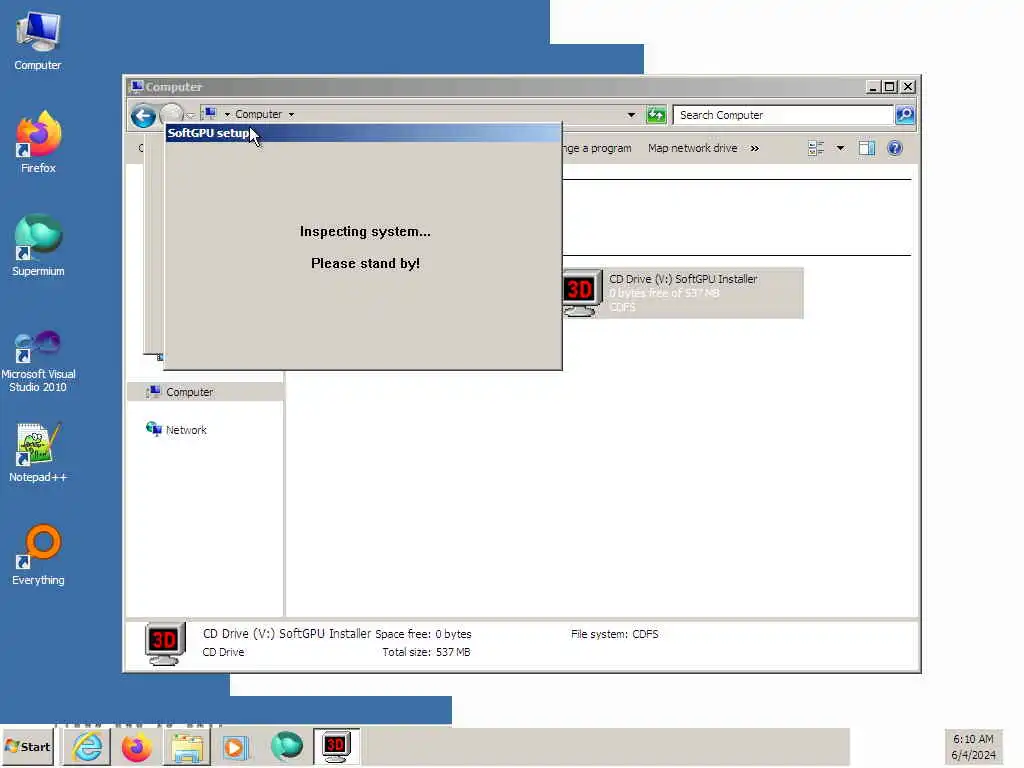The image size is (1024, 768).
Task: Click the change view icon
Action: [x=816, y=148]
